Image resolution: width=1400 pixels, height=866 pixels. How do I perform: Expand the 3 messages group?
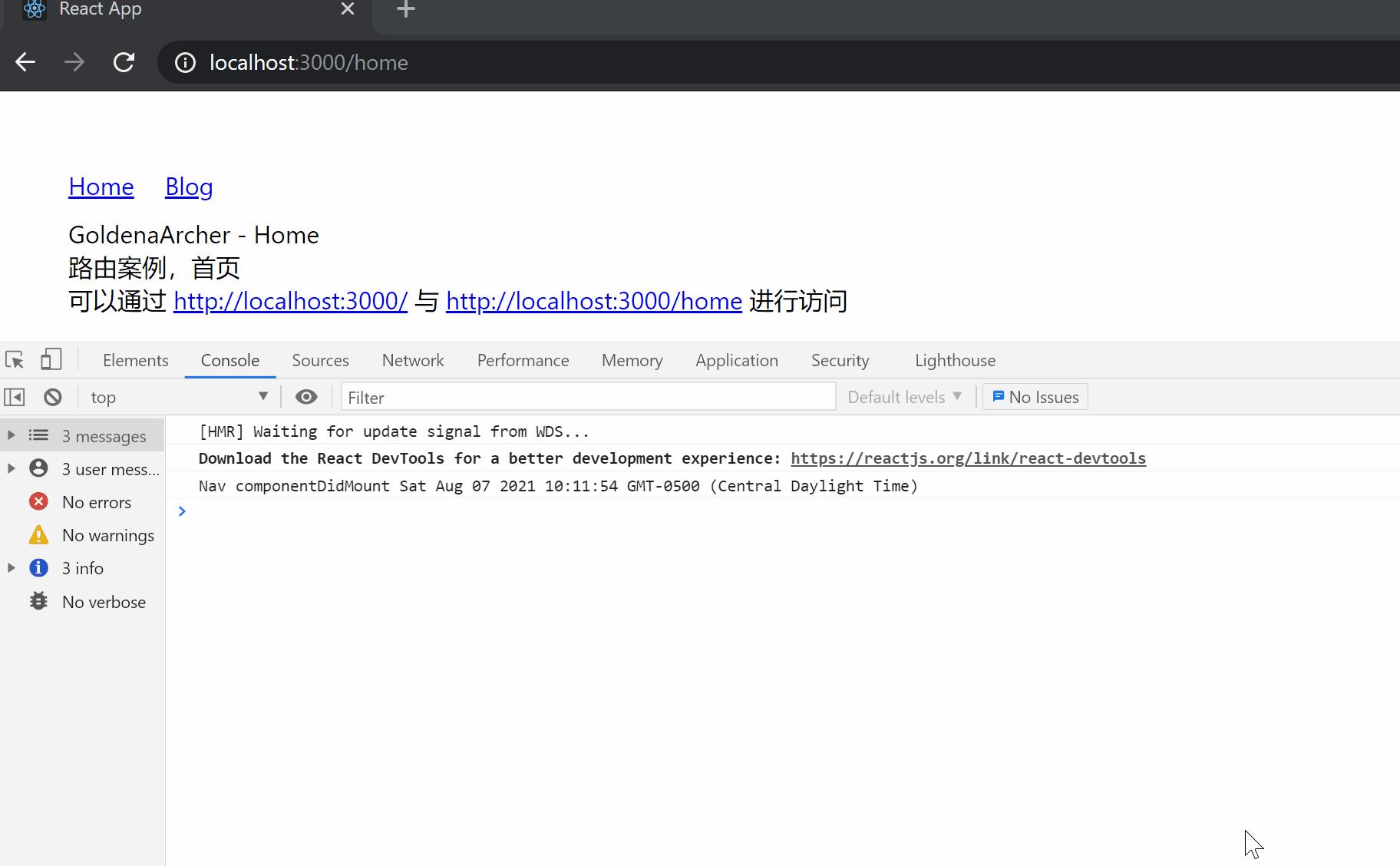[x=10, y=435]
